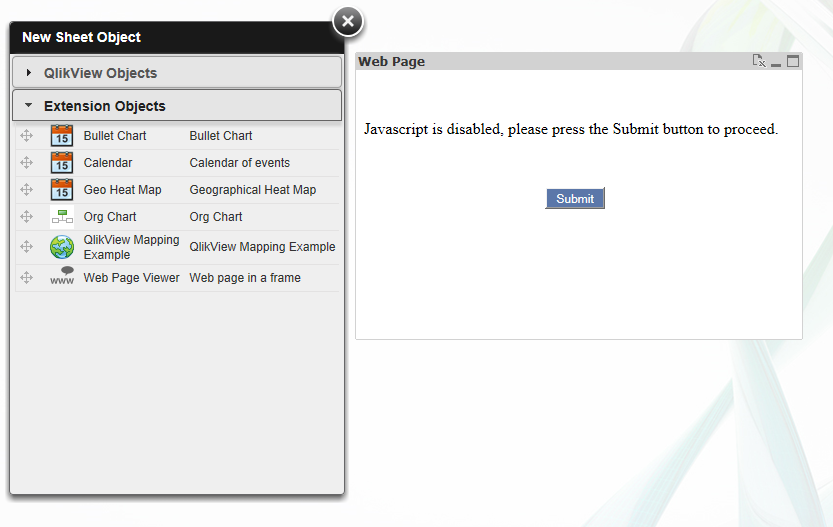Click the Javascript is disabled message
The height and width of the screenshot is (527, 833).
pyautogui.click(x=571, y=129)
